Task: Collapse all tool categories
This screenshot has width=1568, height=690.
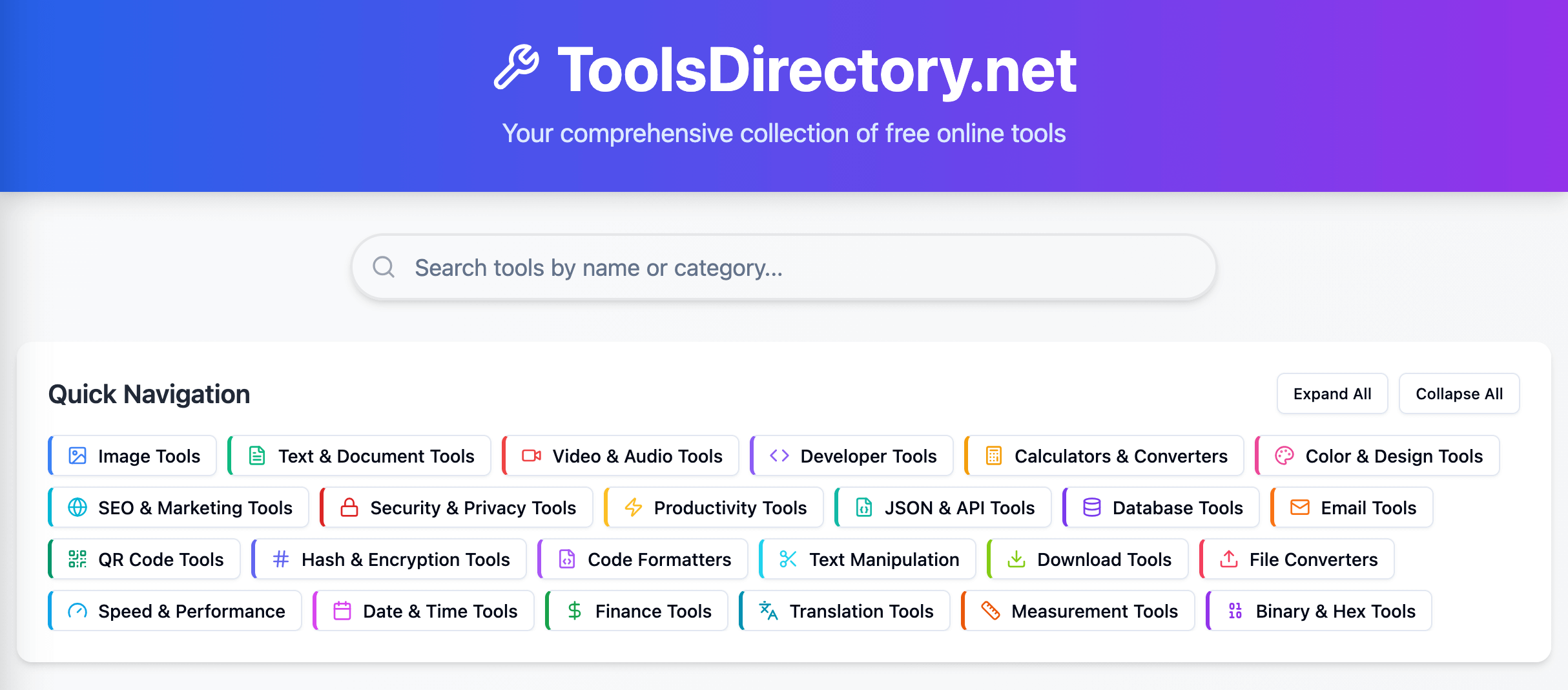Action: pyautogui.click(x=1459, y=394)
